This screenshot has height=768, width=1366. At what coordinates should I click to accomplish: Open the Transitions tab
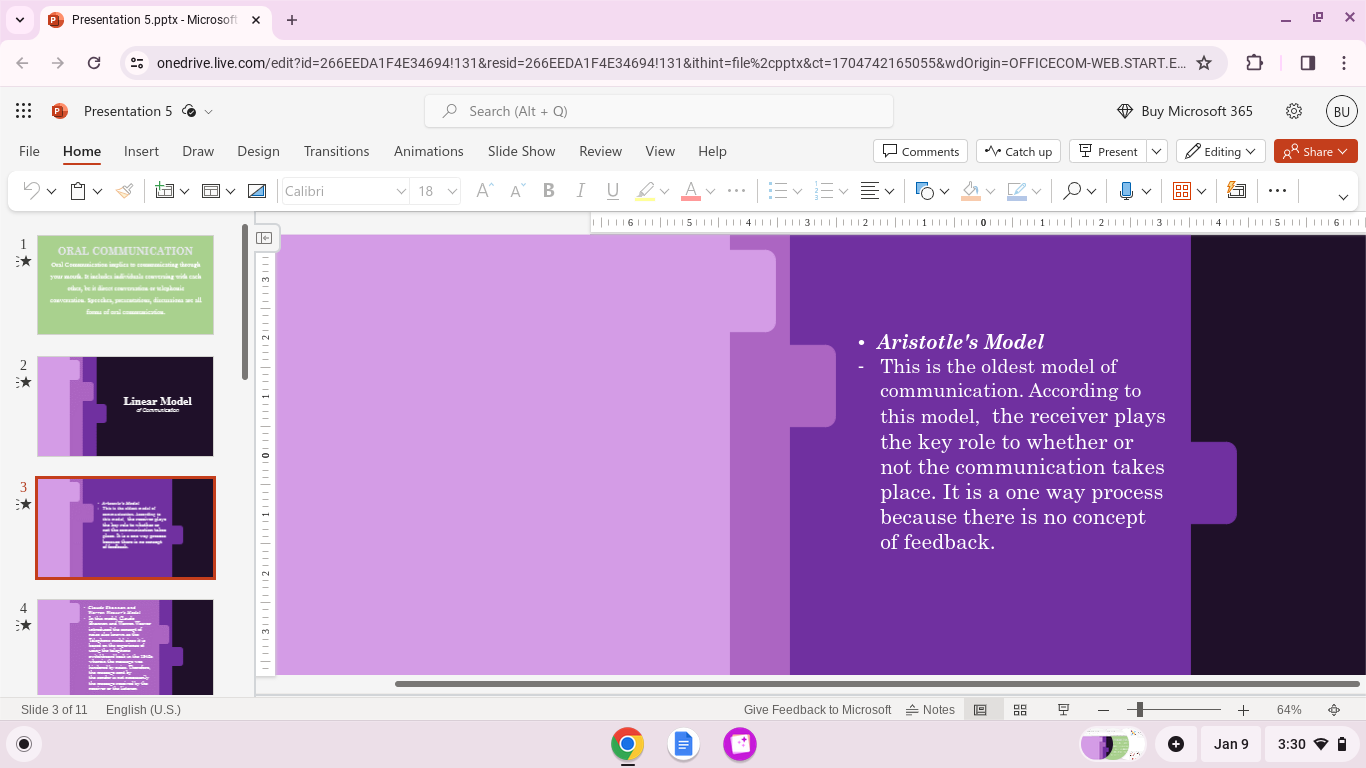[x=336, y=152]
